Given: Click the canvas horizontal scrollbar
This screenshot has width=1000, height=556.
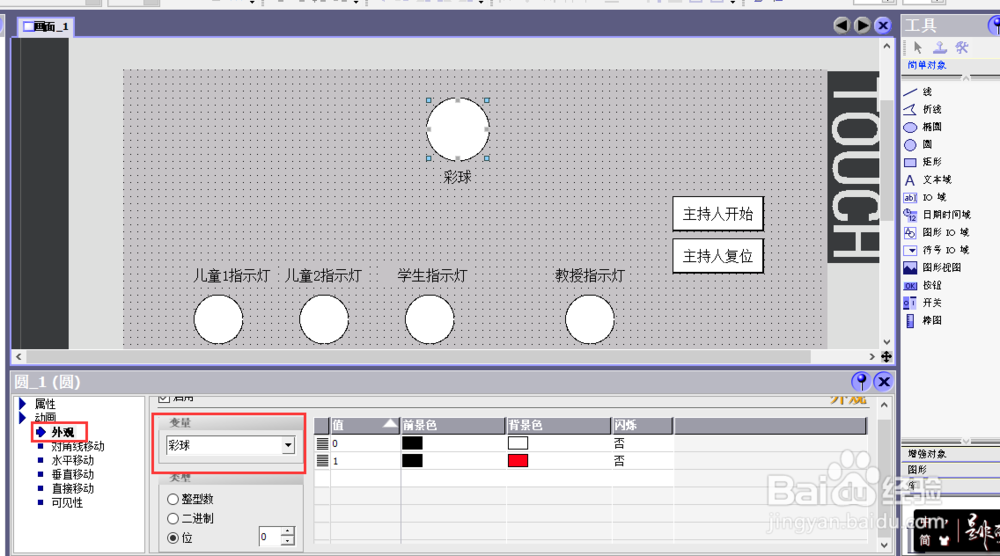Looking at the screenshot, I should pyautogui.click(x=418, y=356).
